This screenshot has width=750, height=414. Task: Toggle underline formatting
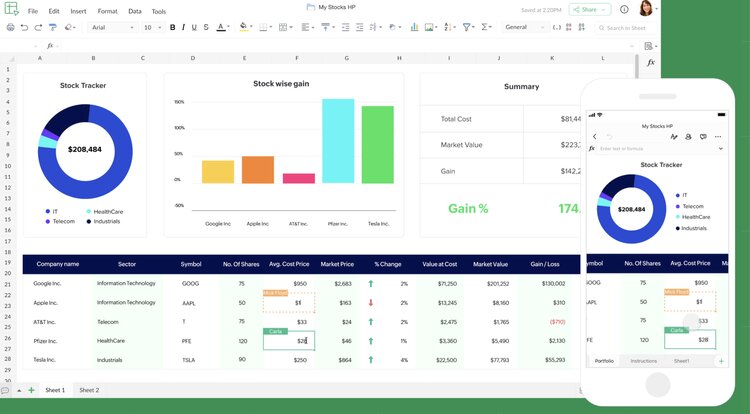[x=194, y=28]
